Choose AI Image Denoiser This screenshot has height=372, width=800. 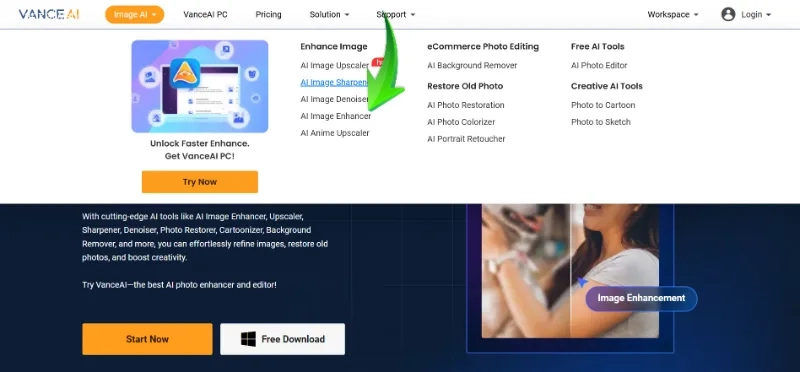(x=335, y=99)
